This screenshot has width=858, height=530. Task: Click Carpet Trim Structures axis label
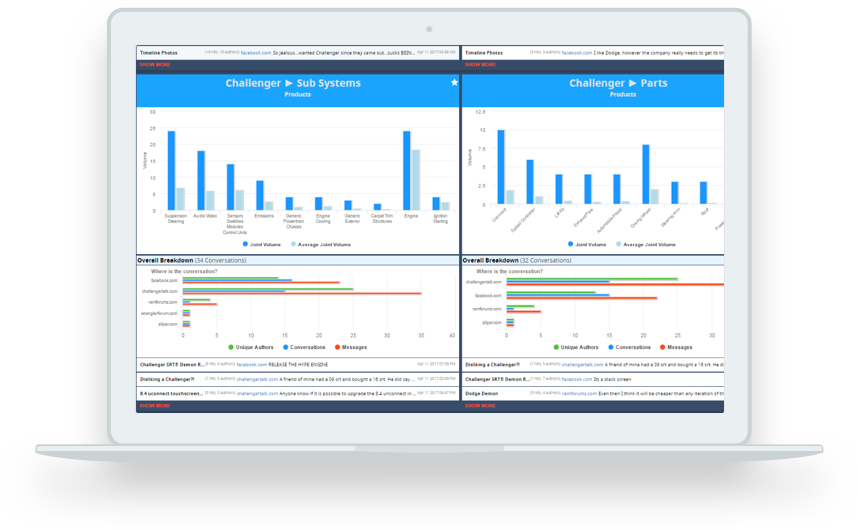(382, 219)
